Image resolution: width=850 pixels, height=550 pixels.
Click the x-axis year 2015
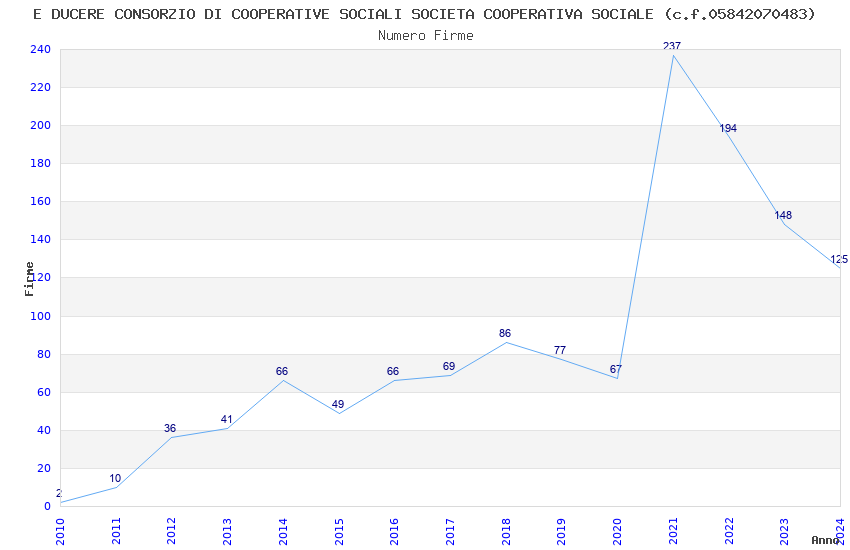point(339,531)
